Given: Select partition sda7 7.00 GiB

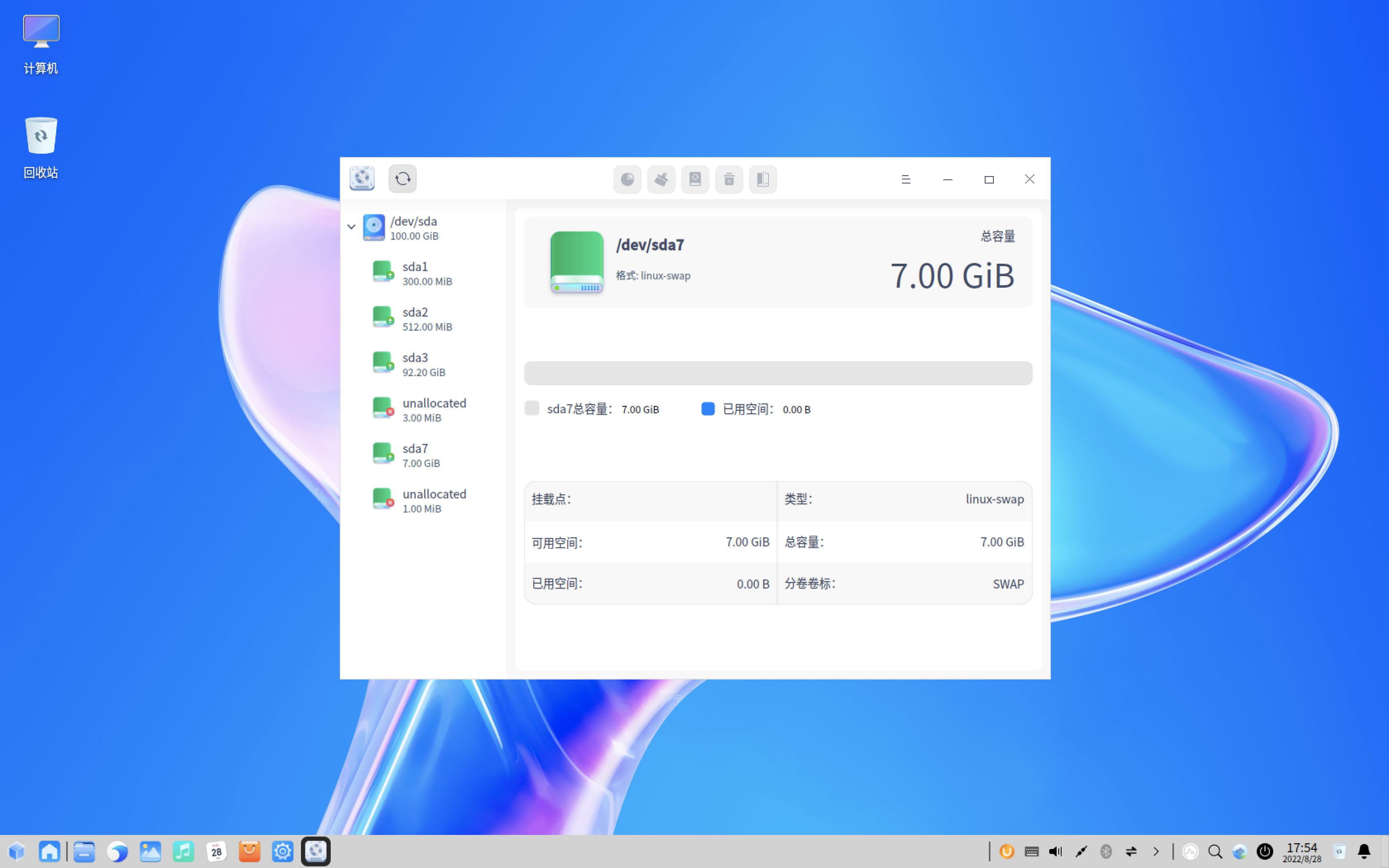Looking at the screenshot, I should click(x=423, y=455).
